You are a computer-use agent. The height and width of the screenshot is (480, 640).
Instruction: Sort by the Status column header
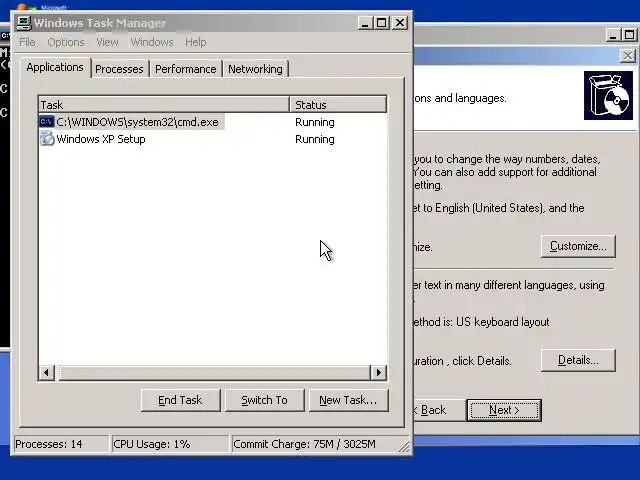[338, 104]
